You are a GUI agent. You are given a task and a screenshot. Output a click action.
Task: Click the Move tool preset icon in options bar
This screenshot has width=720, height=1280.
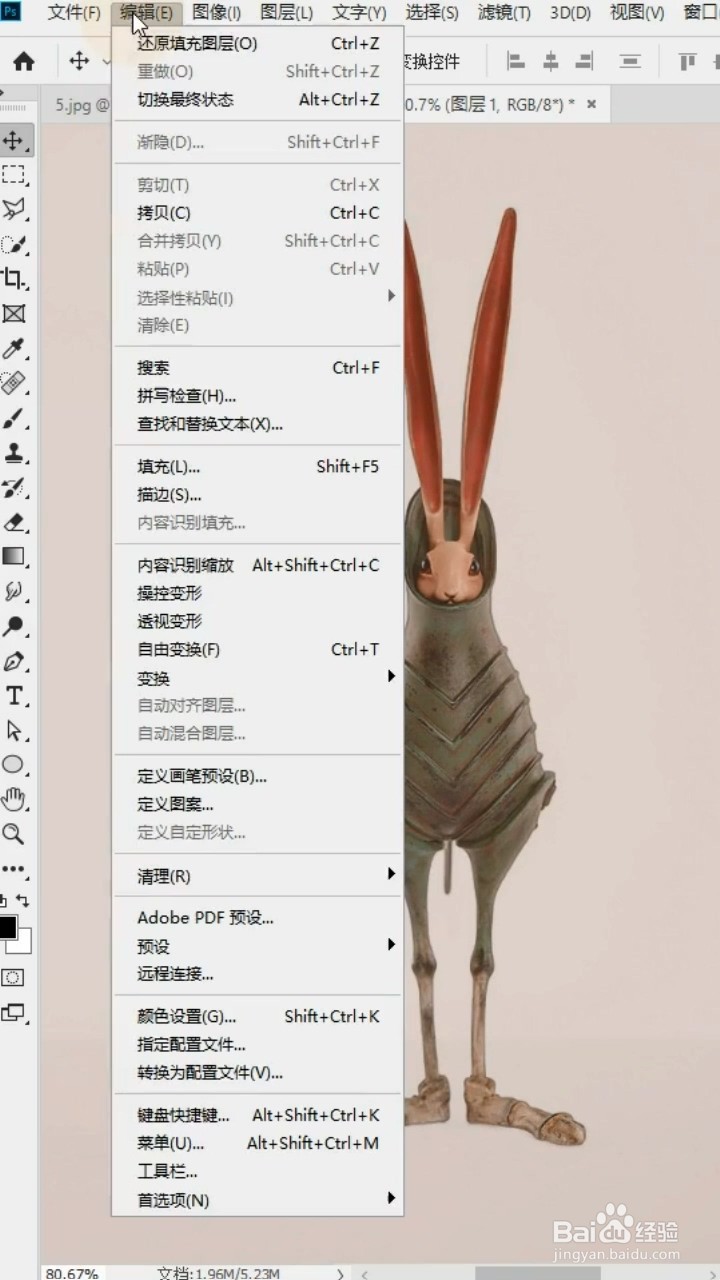pyautogui.click(x=79, y=61)
